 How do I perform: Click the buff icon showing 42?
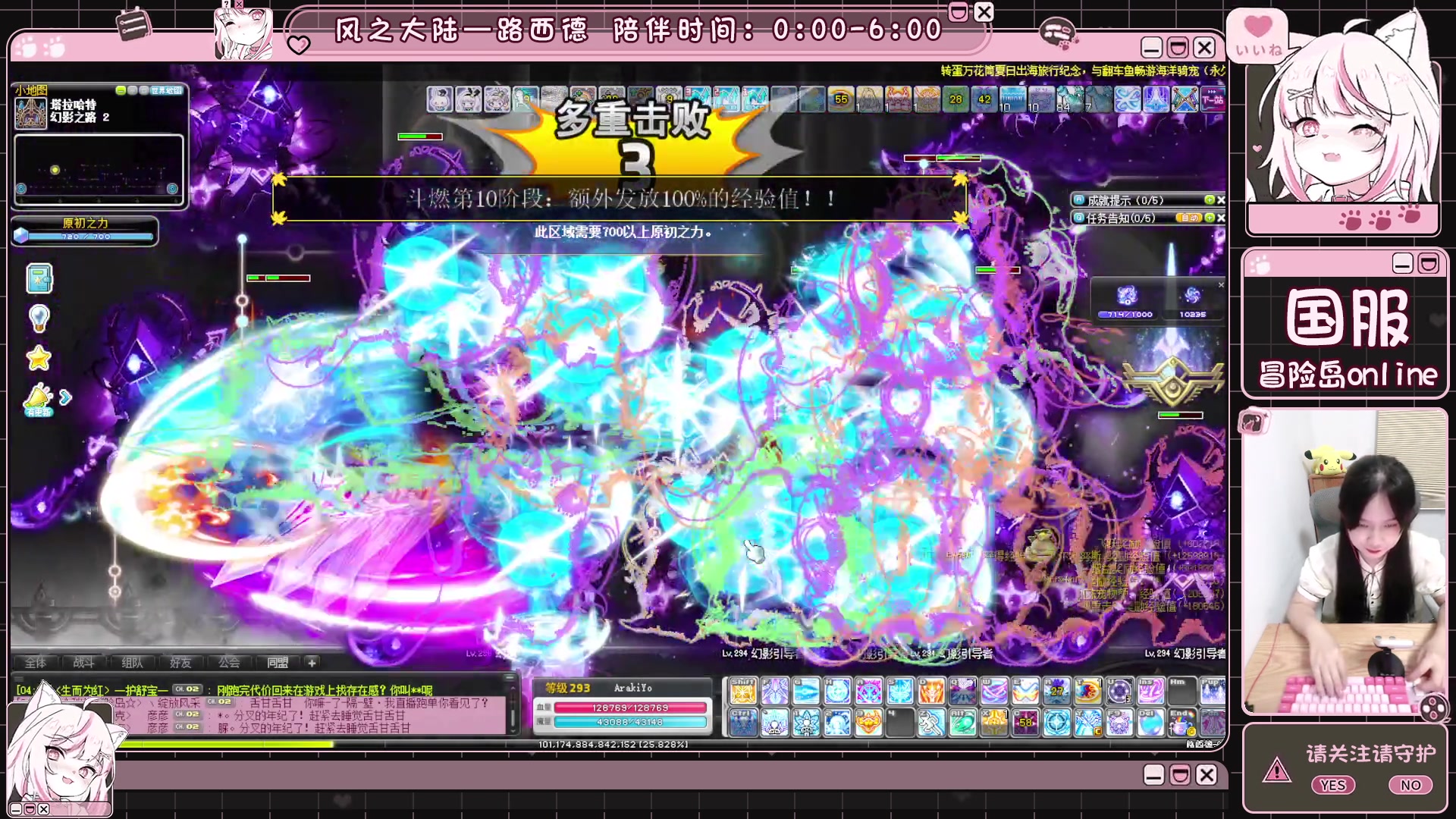coord(984,99)
